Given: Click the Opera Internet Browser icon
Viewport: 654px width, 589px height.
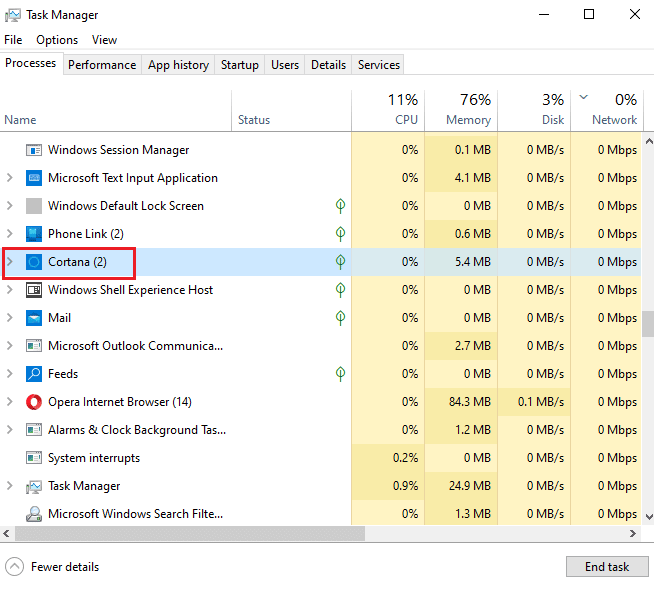Looking at the screenshot, I should click(x=34, y=402).
